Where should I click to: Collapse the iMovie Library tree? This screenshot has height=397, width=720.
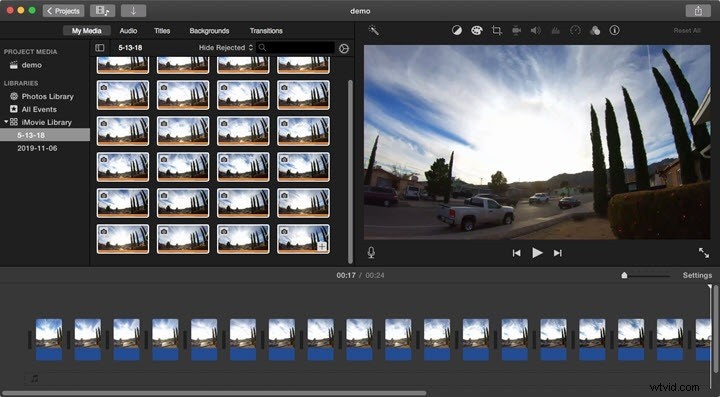point(6,122)
